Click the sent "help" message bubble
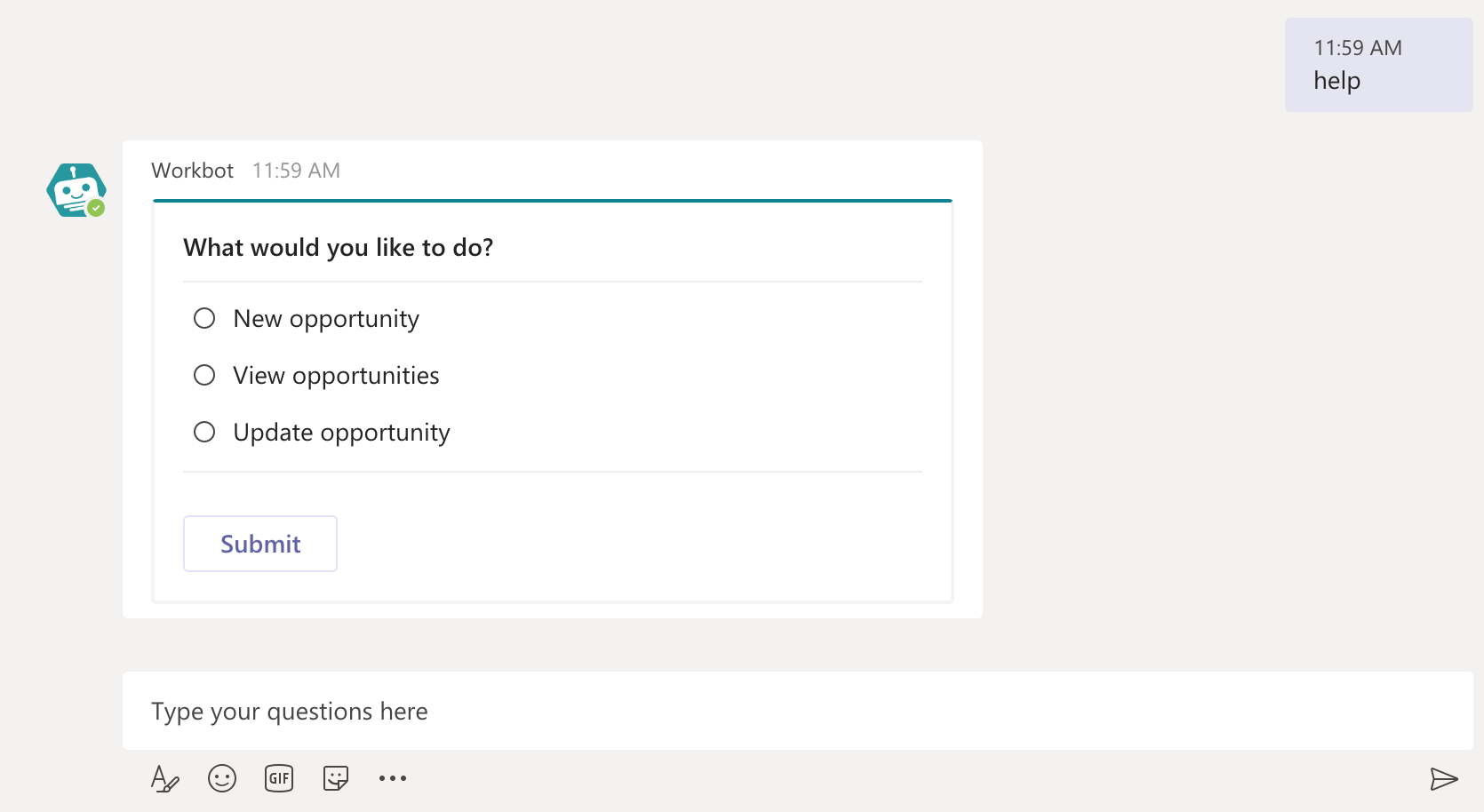The image size is (1484, 812). coord(1378,65)
